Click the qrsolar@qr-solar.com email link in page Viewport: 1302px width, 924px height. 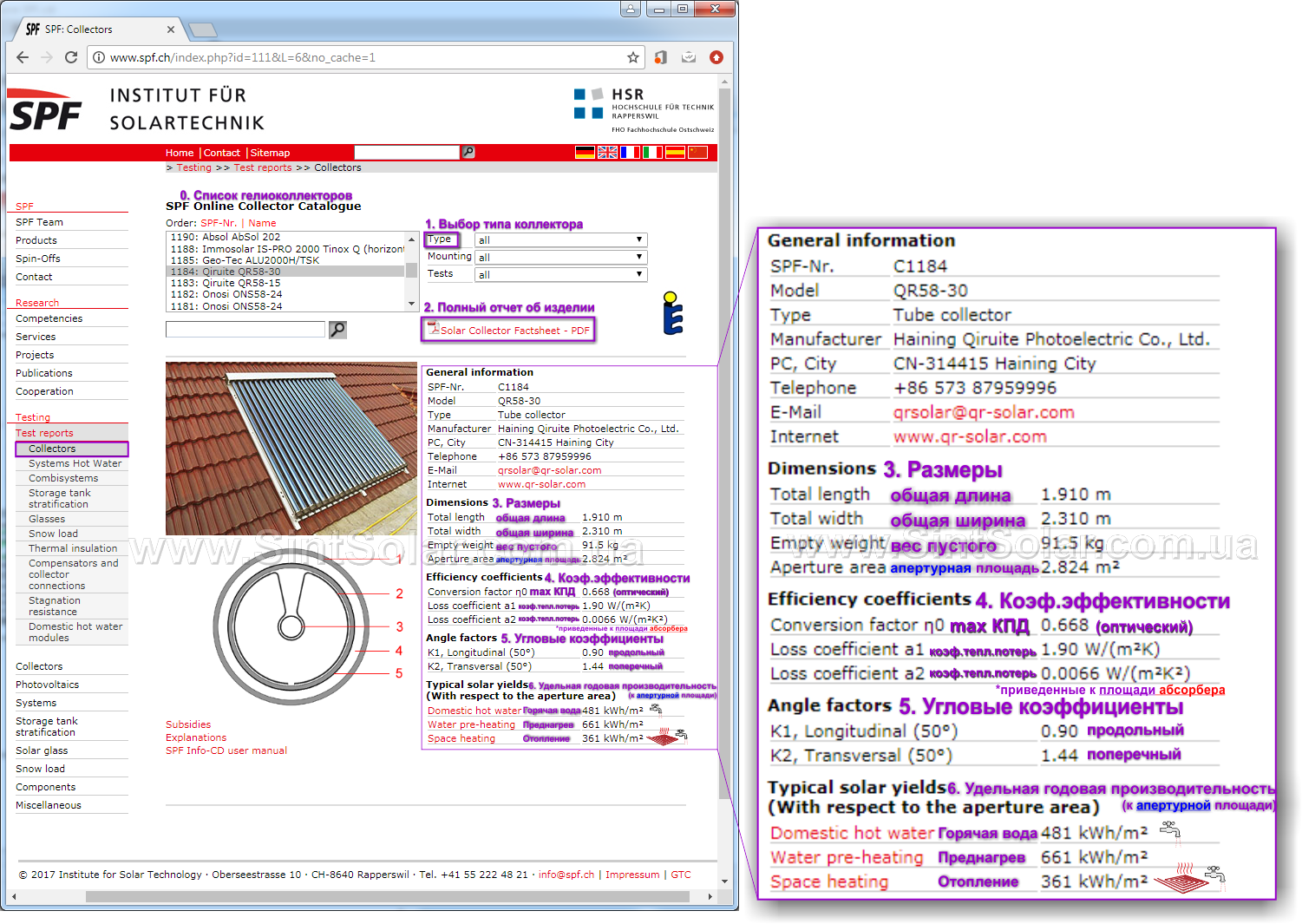(x=549, y=470)
